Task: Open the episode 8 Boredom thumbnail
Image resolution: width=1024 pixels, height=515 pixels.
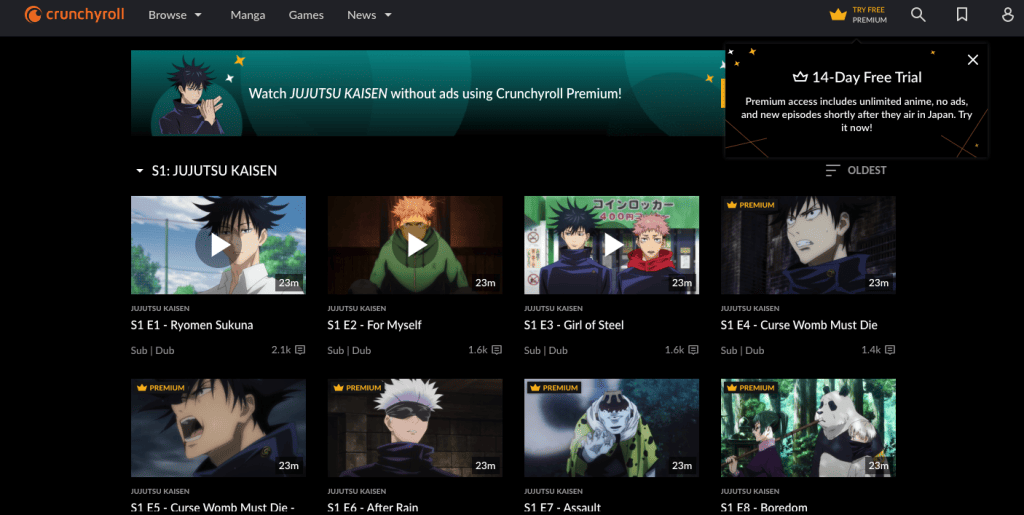Action: click(808, 428)
